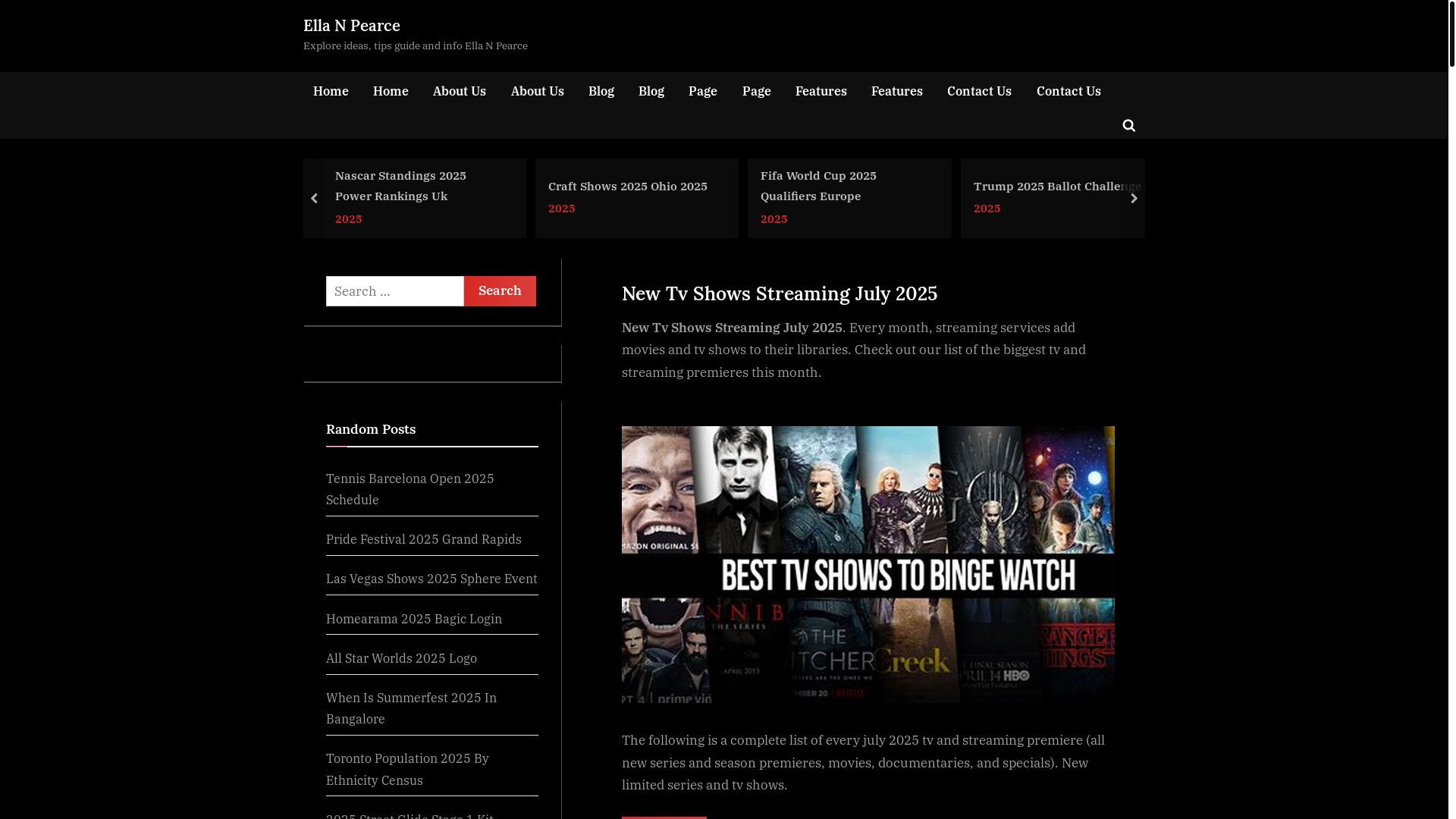Select the second Blog menu item

651,91
